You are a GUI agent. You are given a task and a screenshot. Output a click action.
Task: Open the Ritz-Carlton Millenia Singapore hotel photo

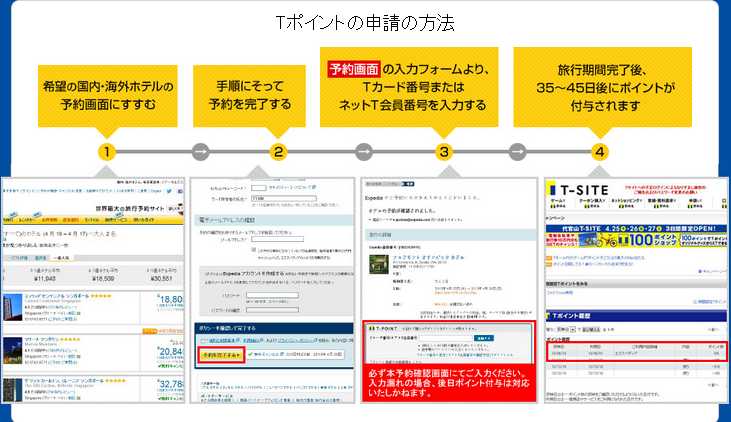coord(13,390)
